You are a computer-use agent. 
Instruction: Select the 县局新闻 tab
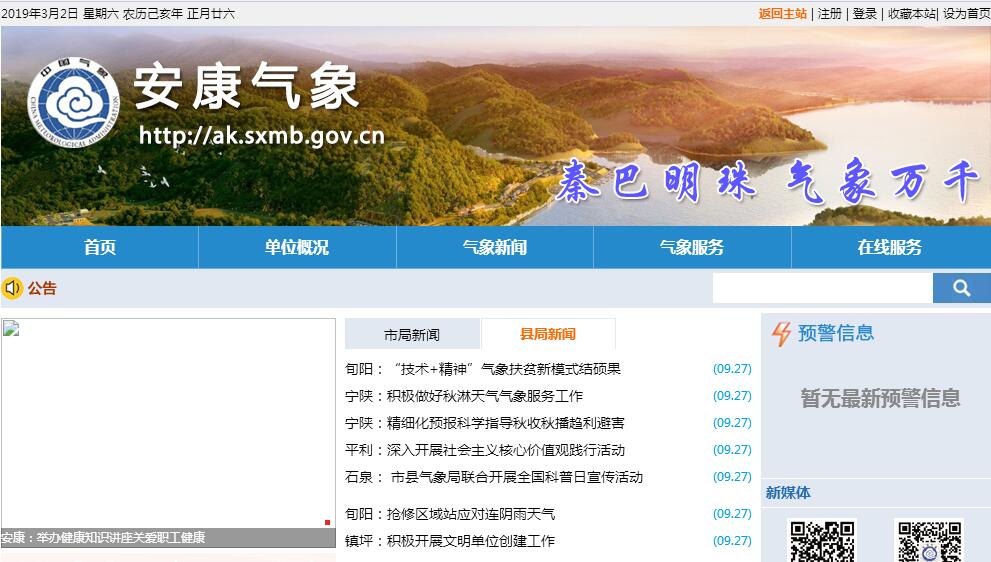[548, 334]
